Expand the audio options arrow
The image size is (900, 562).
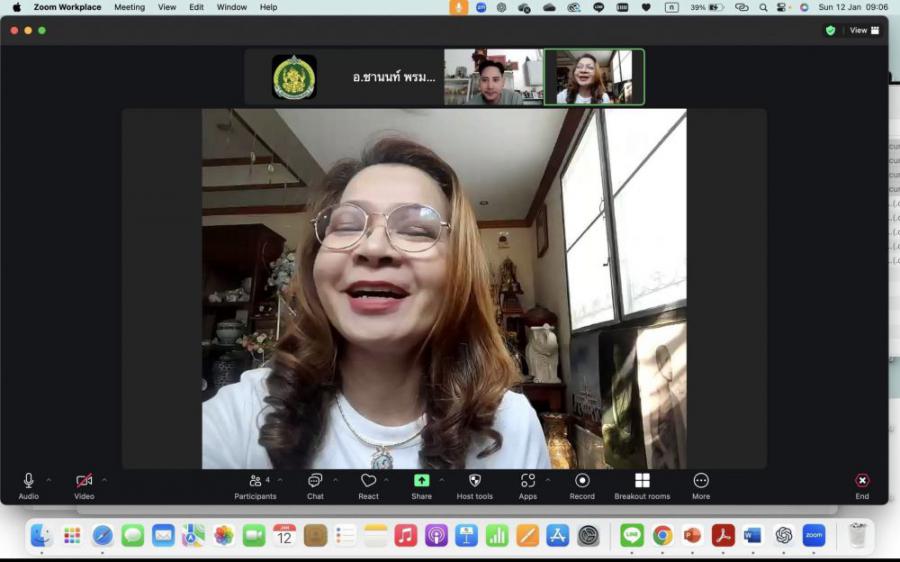49,480
